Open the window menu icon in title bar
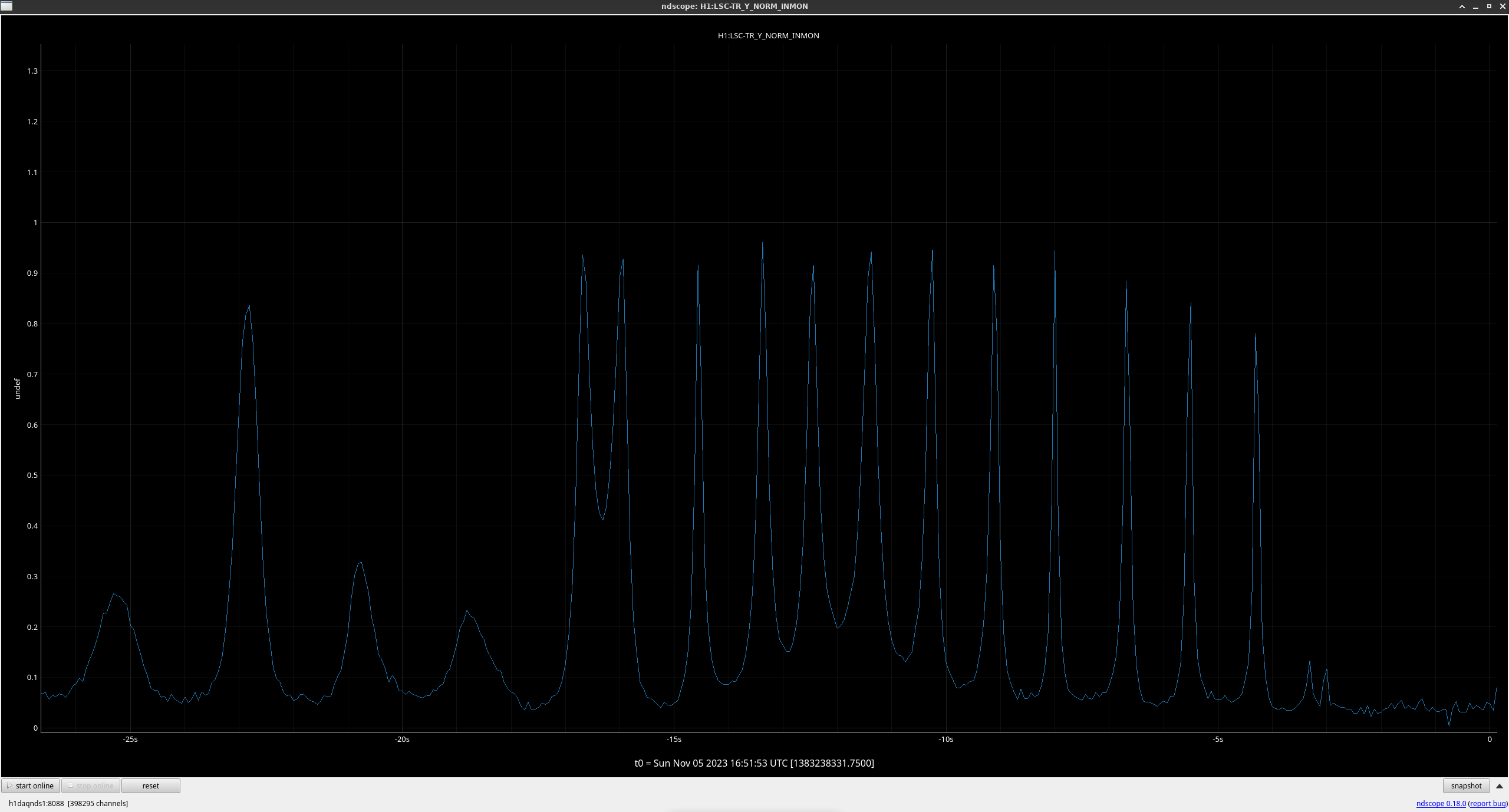The width and height of the screenshot is (1509, 812). [6, 6]
